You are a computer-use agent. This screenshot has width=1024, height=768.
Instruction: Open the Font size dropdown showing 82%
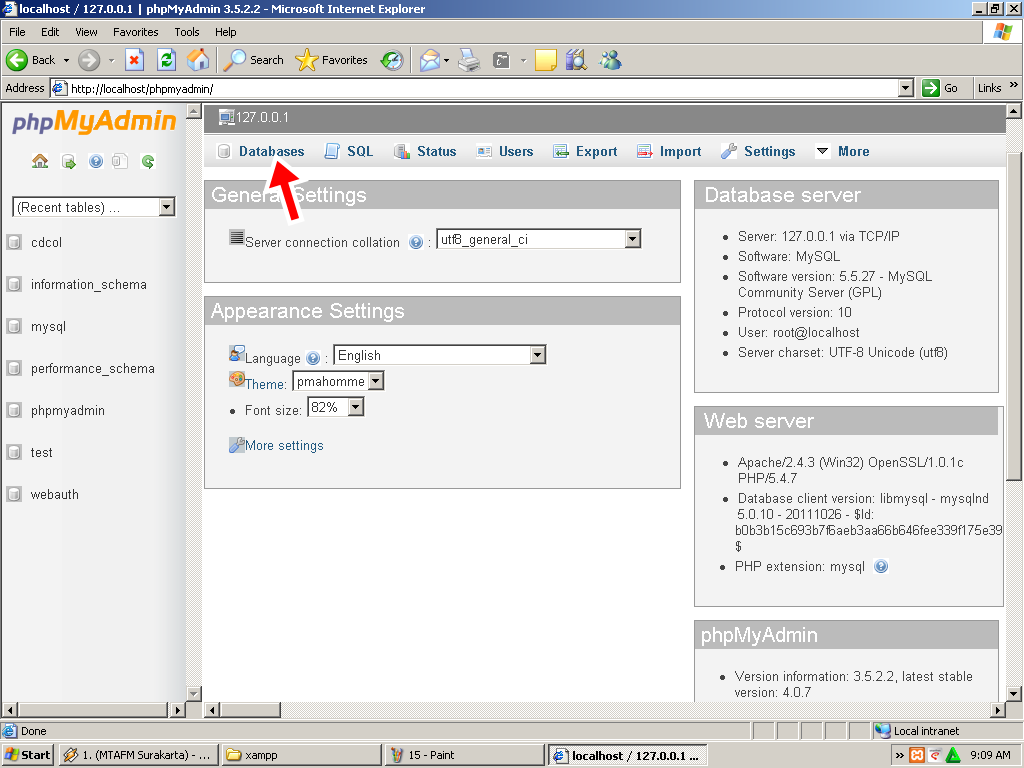click(355, 407)
